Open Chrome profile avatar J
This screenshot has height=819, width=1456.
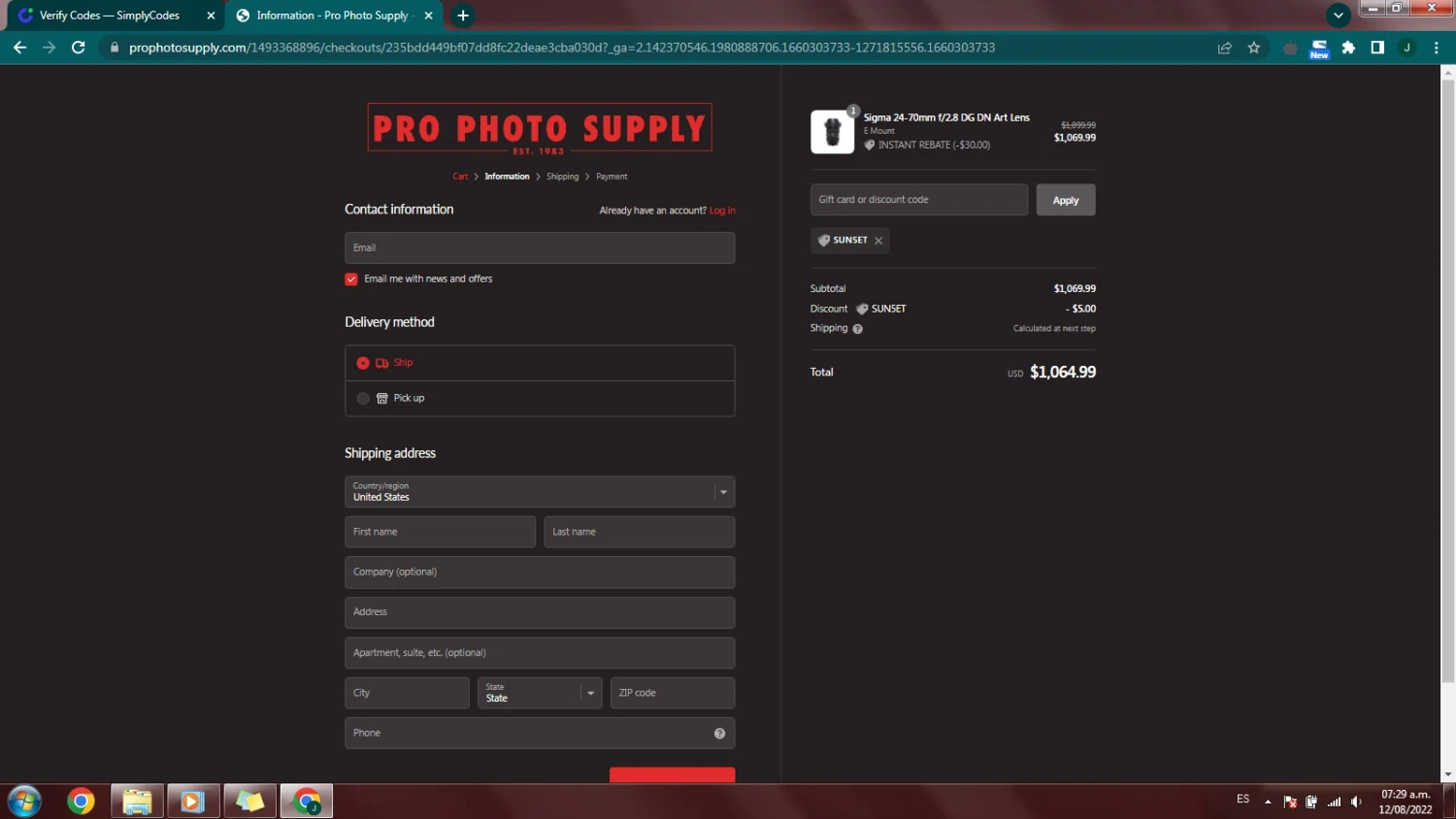click(1406, 48)
